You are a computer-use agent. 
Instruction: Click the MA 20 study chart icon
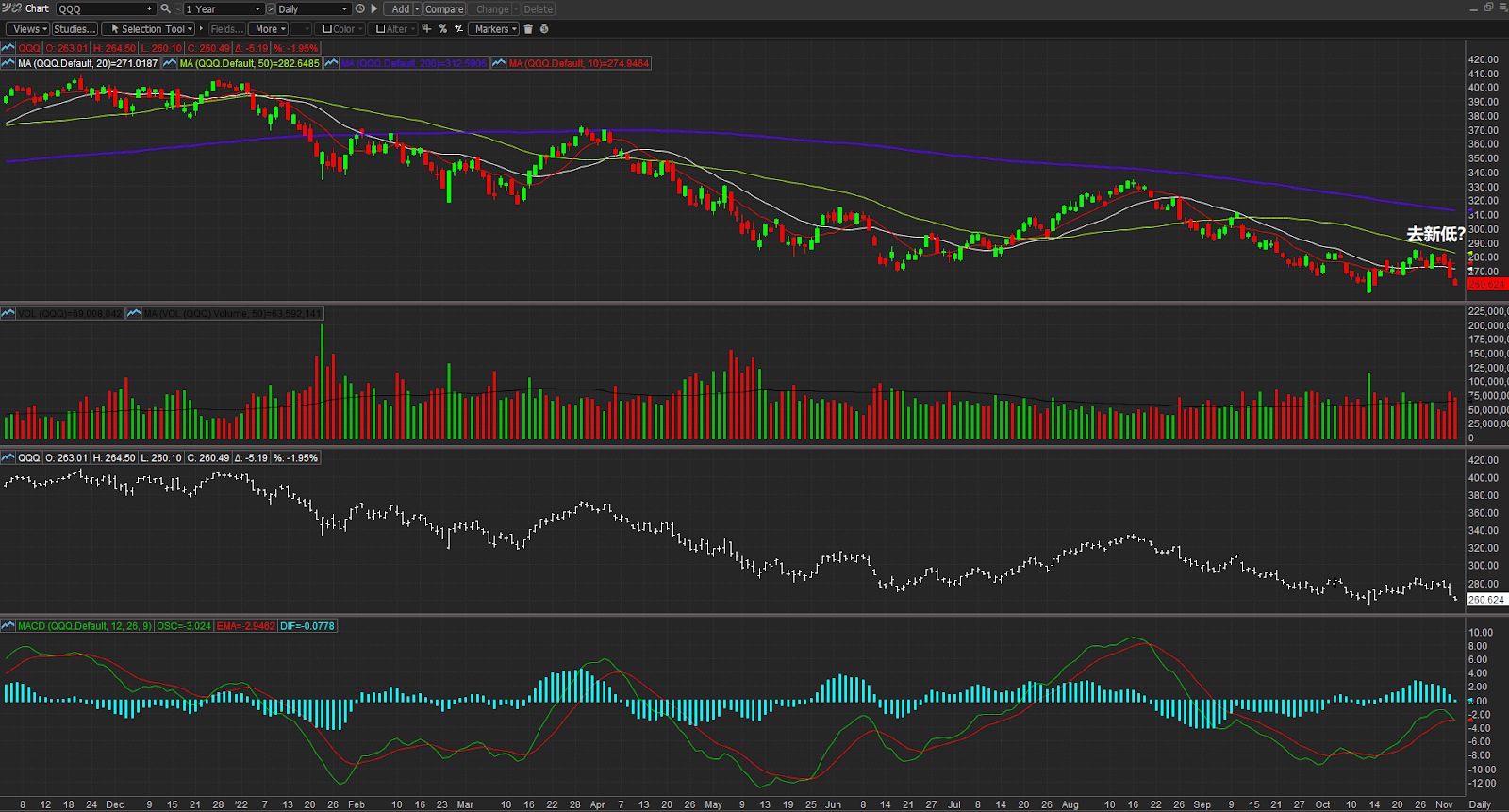click(x=8, y=63)
